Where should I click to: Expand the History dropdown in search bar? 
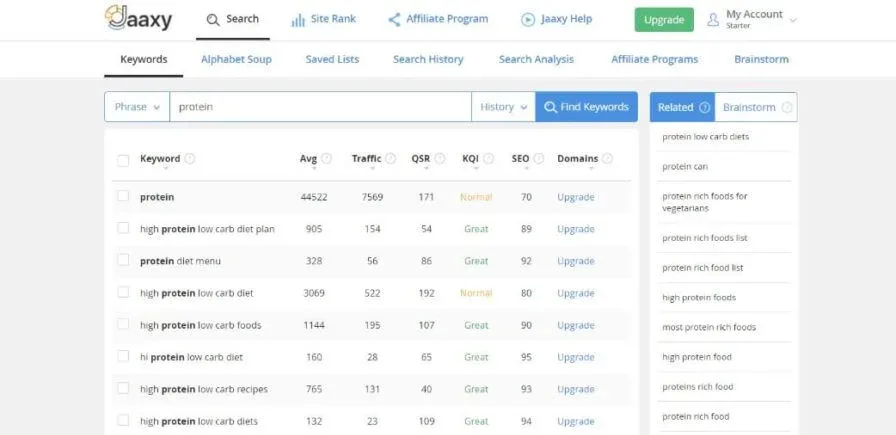[503, 107]
